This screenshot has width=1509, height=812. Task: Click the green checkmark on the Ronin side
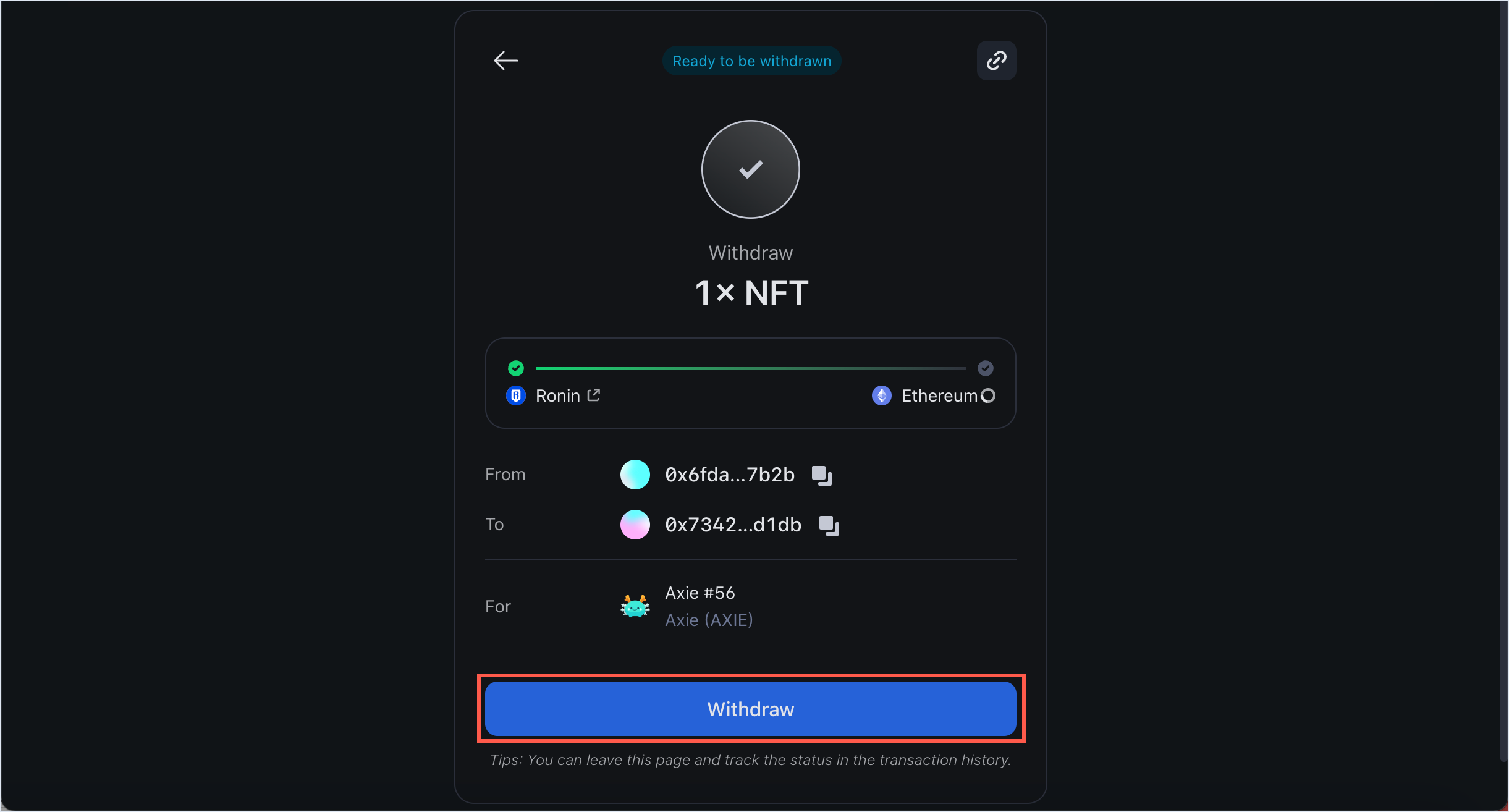pos(515,368)
